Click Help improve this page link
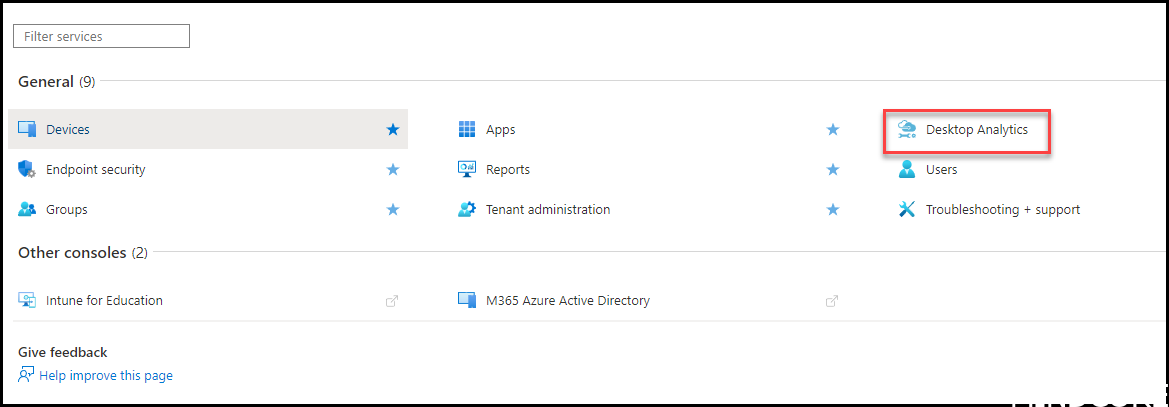 [106, 376]
